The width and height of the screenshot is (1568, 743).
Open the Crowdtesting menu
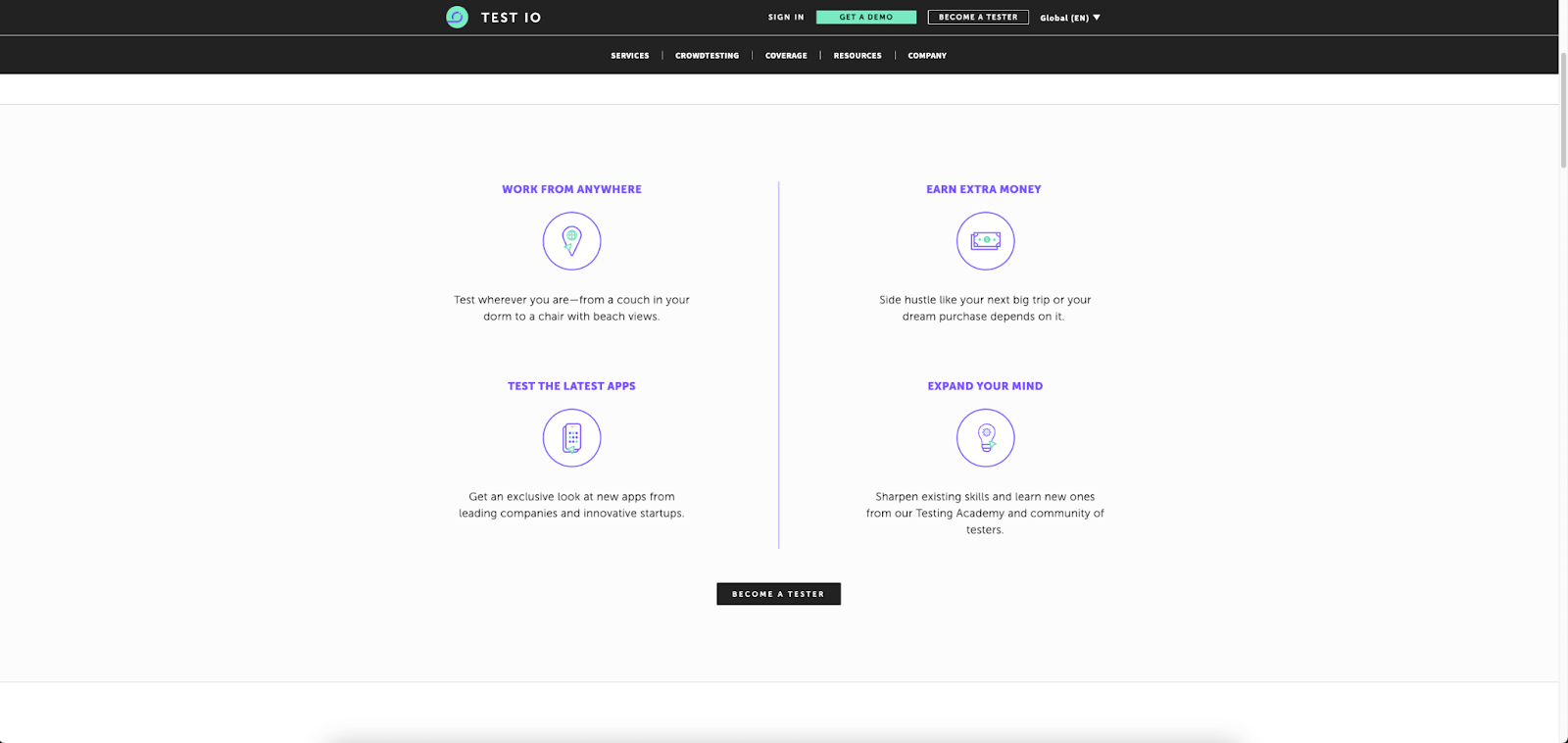pyautogui.click(x=707, y=56)
